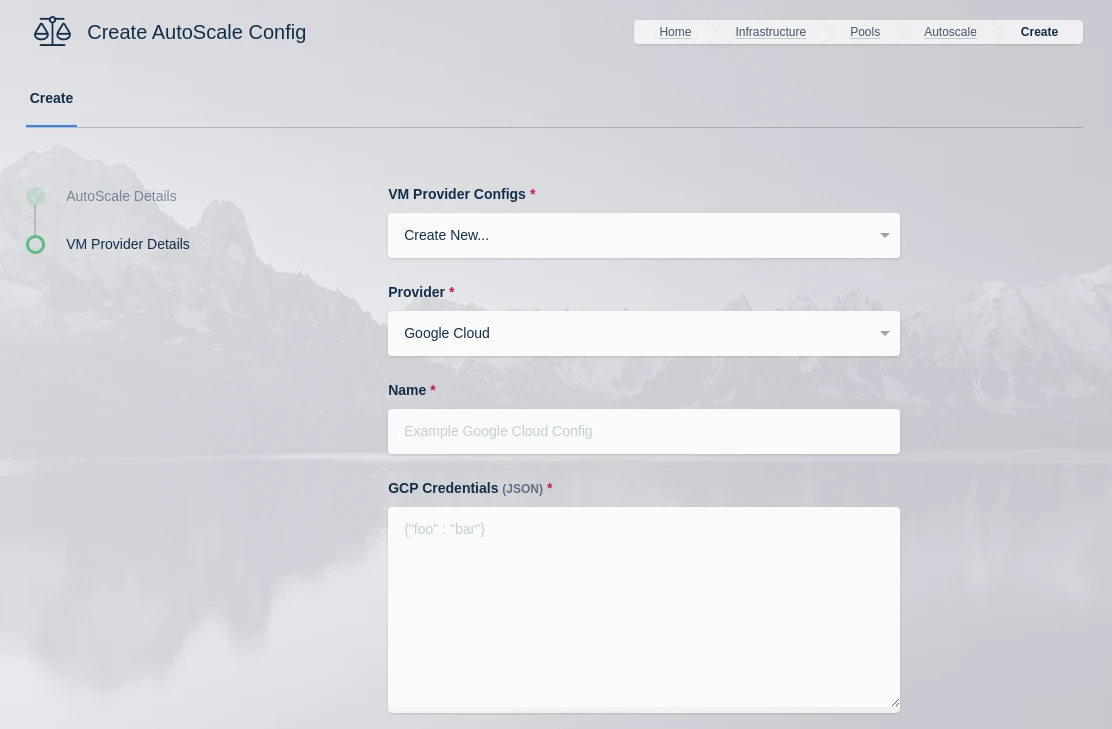This screenshot has height=729, width=1112.
Task: Open the 'Create New...' VM Provider Configs dropdown
Action: 643,236
